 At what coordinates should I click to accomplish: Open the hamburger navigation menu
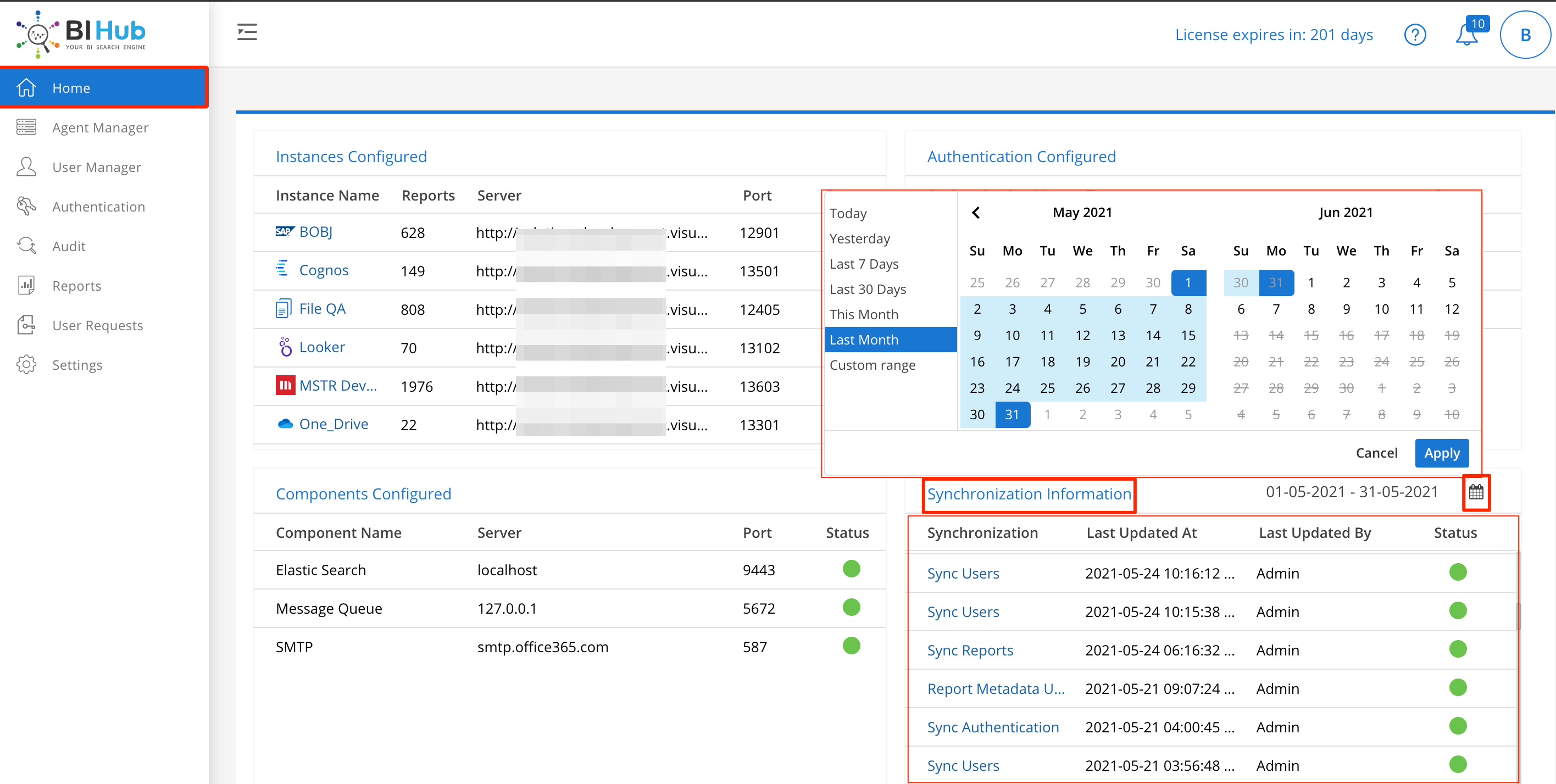coord(247,33)
